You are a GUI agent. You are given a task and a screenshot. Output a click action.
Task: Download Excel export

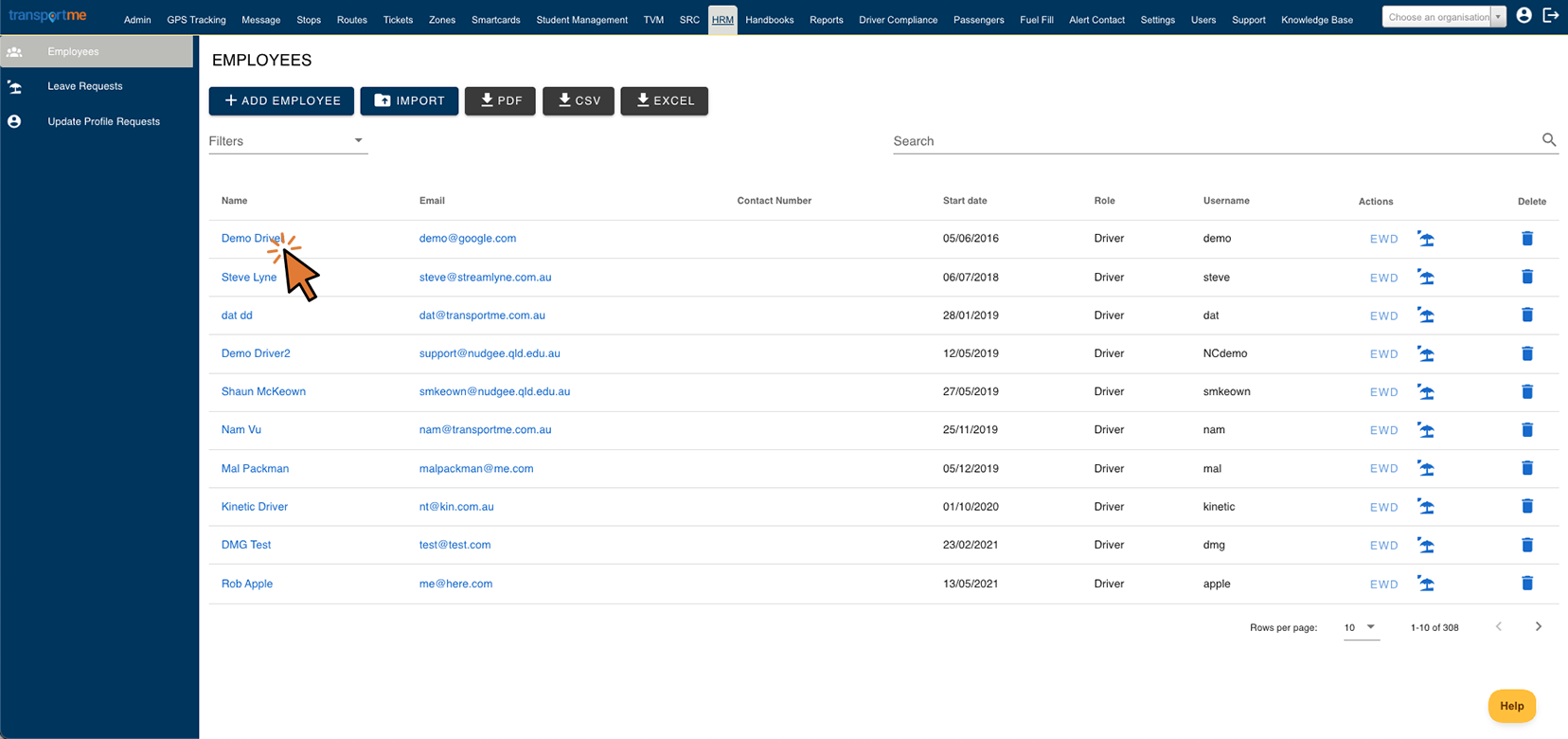664,100
